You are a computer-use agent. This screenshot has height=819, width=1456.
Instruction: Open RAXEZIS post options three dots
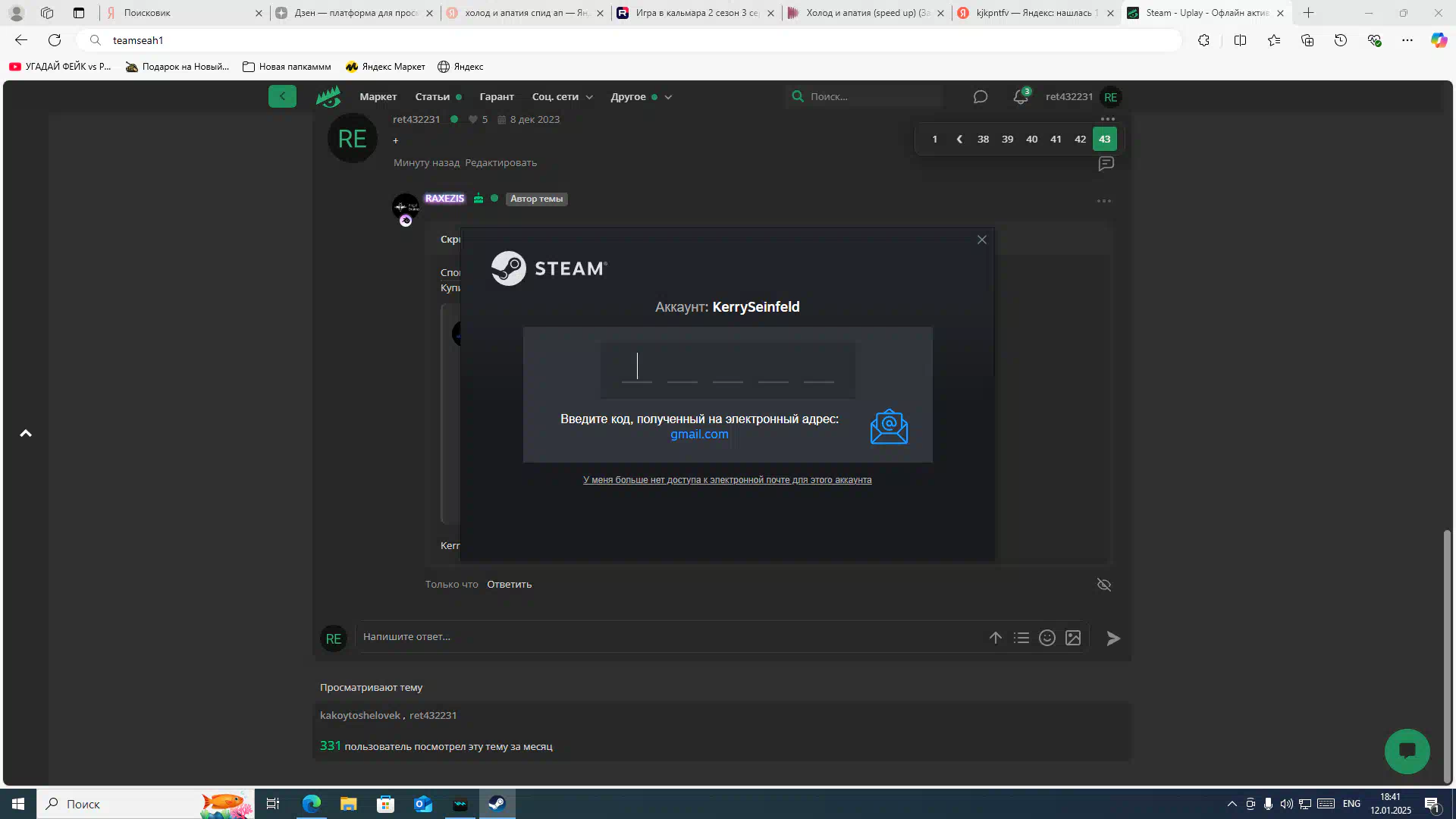click(1104, 201)
